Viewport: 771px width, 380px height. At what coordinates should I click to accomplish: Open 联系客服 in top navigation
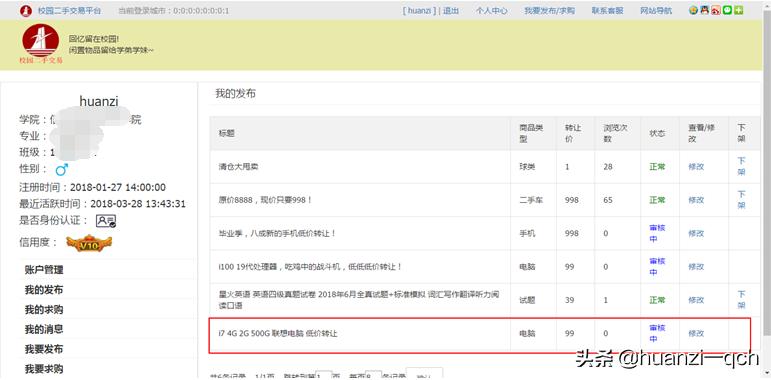[x=607, y=10]
